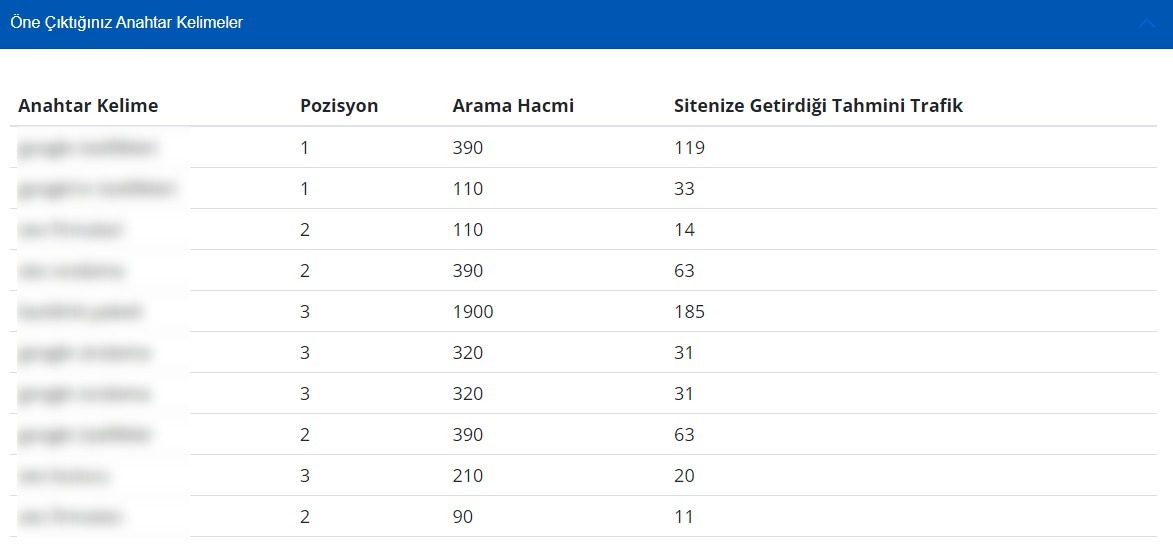Image resolution: width=1173 pixels, height=554 pixels.
Task: Click Sitenize Getirdiği Tahmini Trafik header
Action: [x=818, y=106]
